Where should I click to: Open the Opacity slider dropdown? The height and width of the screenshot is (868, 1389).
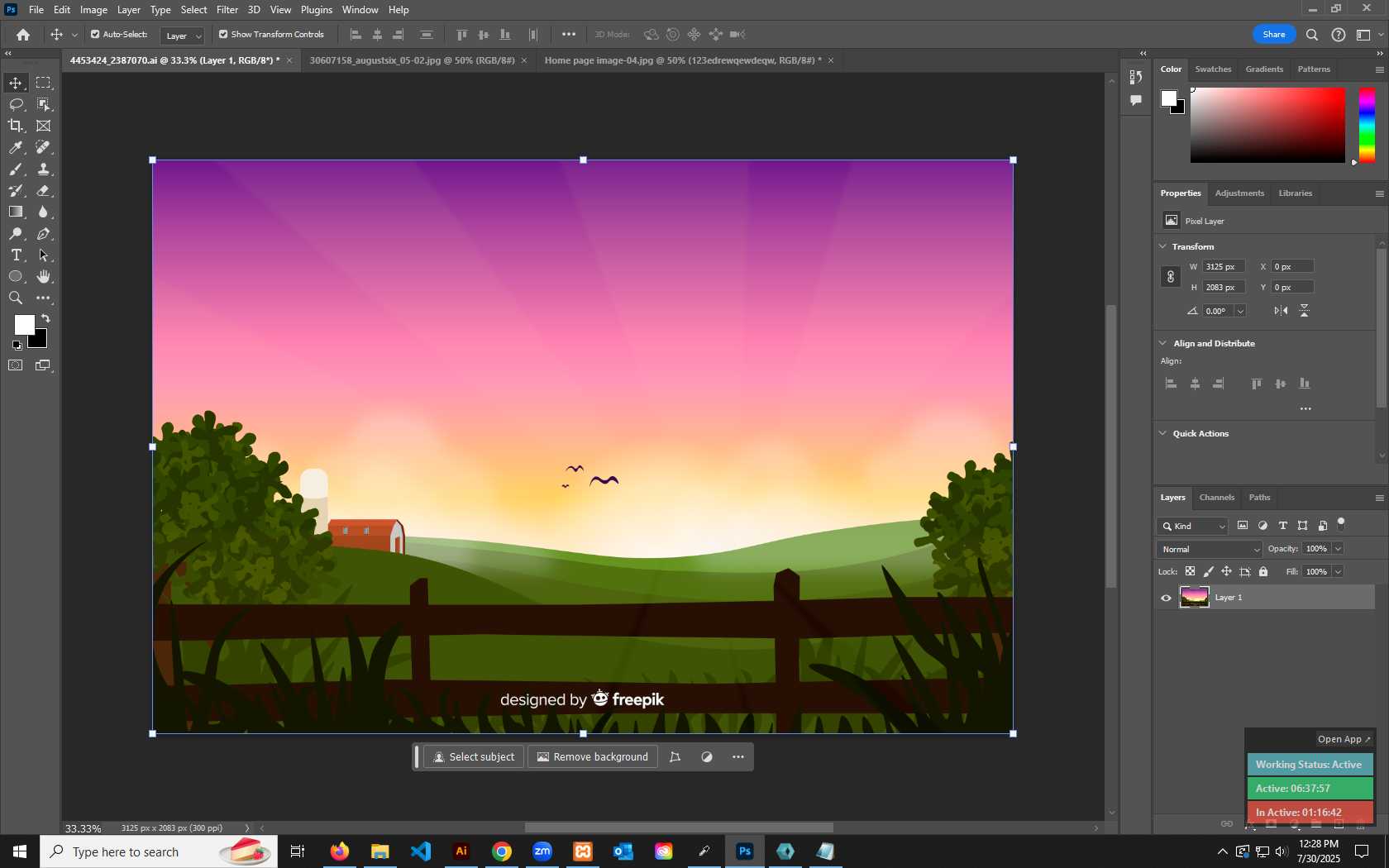1338,549
